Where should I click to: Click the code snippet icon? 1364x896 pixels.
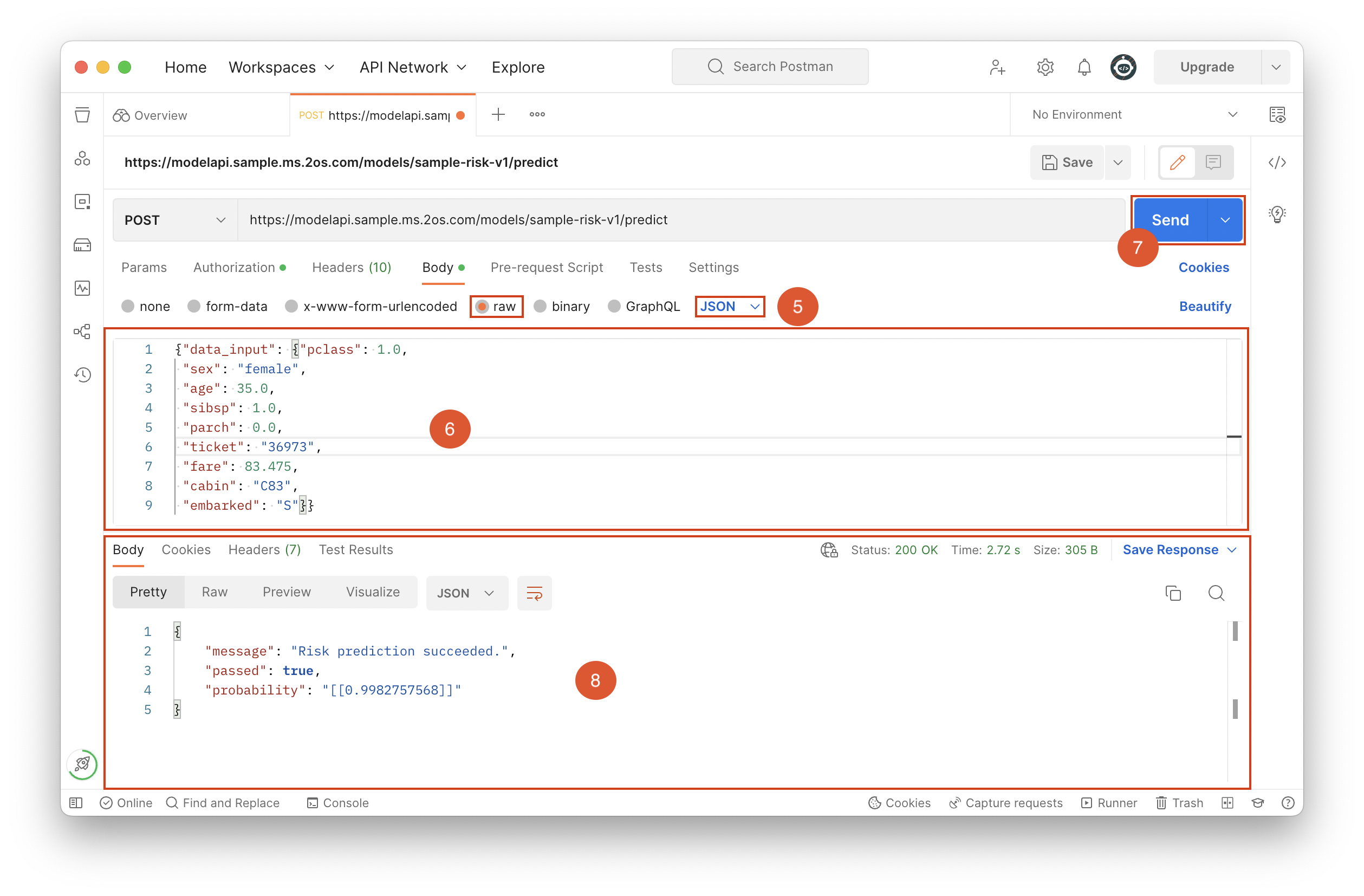pos(1277,163)
